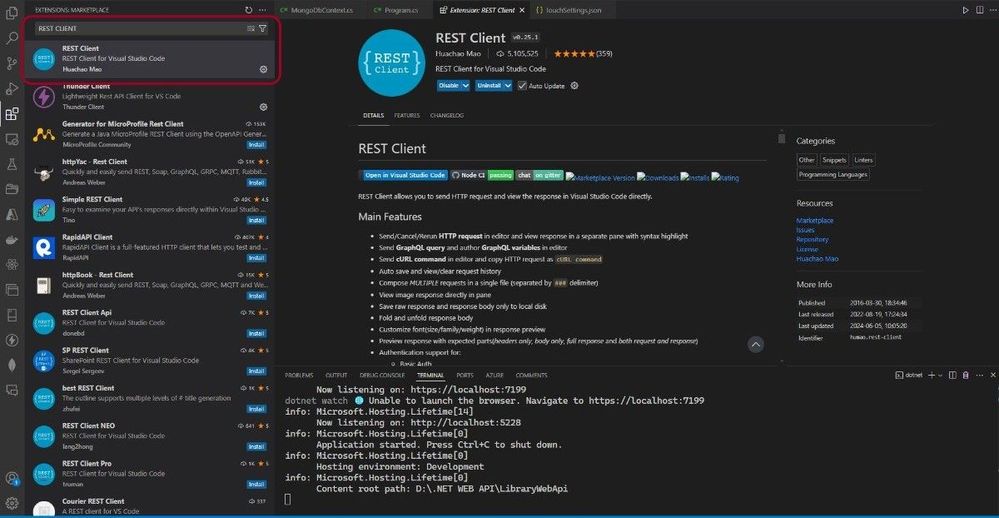
Task: Open the Accounts menu icon
Action: tap(11, 478)
